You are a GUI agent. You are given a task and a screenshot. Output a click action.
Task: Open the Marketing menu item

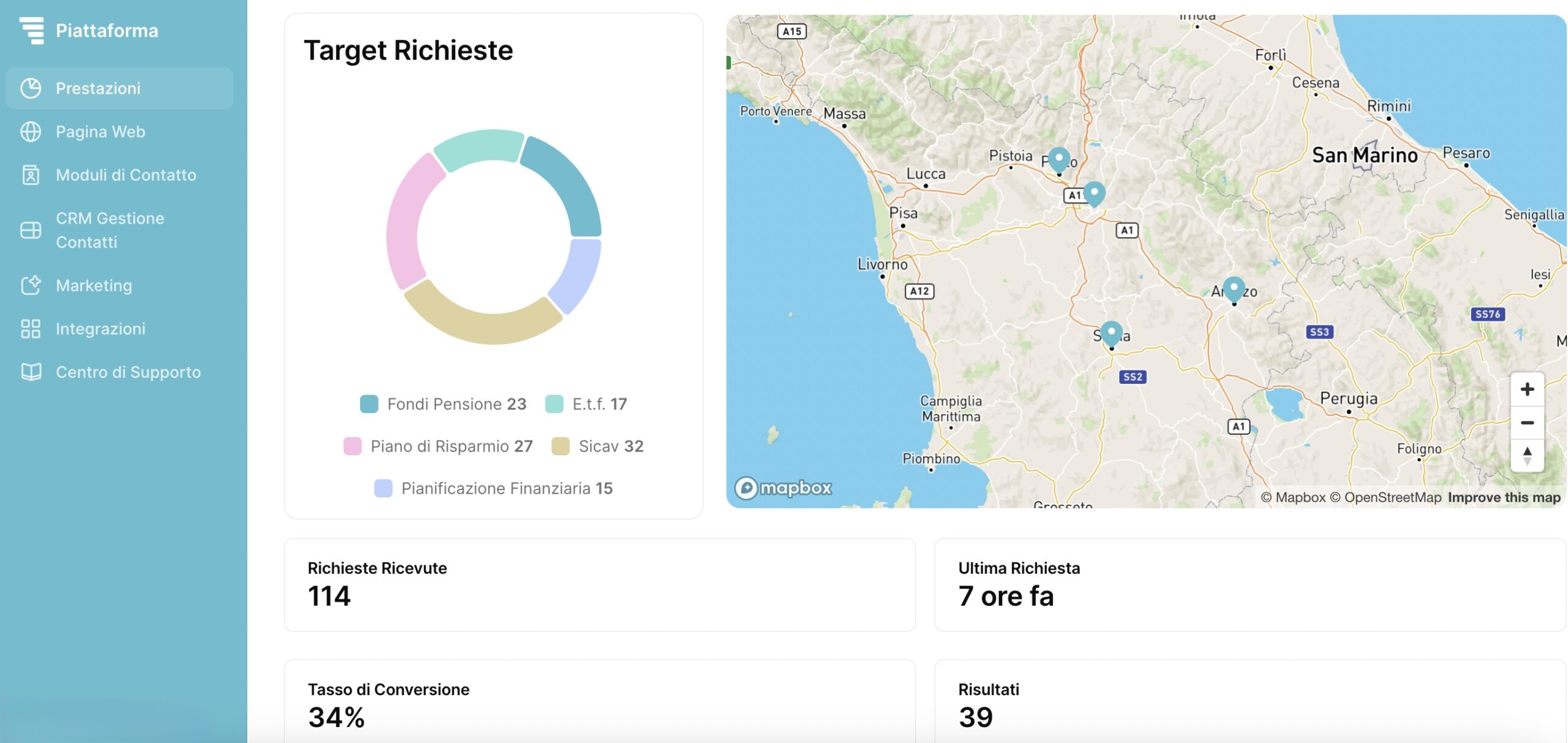click(x=94, y=285)
